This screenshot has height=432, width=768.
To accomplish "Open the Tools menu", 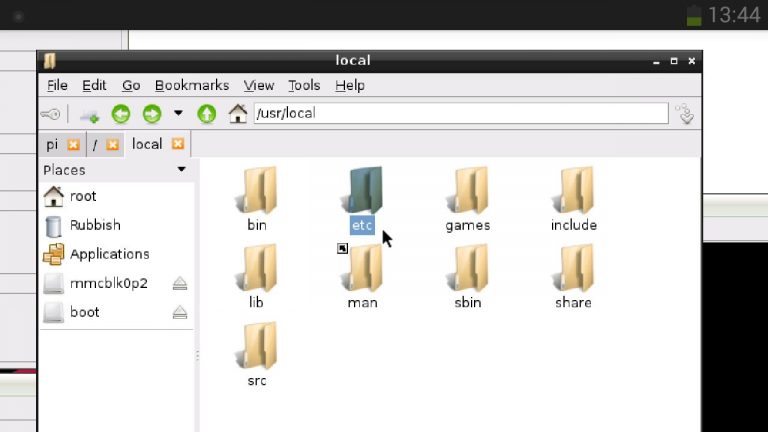I will click(304, 85).
